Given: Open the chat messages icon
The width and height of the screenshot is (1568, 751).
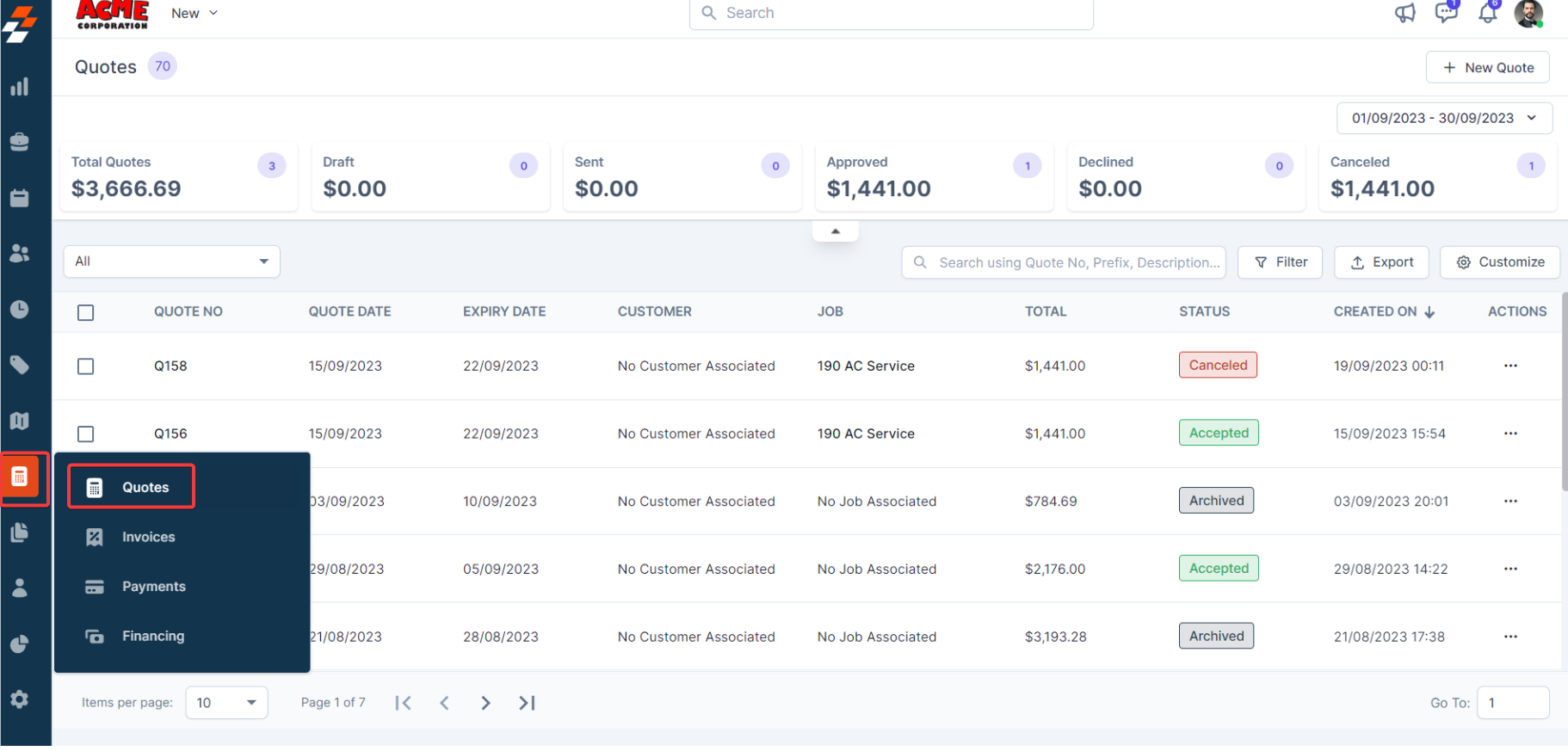Looking at the screenshot, I should point(1446,13).
